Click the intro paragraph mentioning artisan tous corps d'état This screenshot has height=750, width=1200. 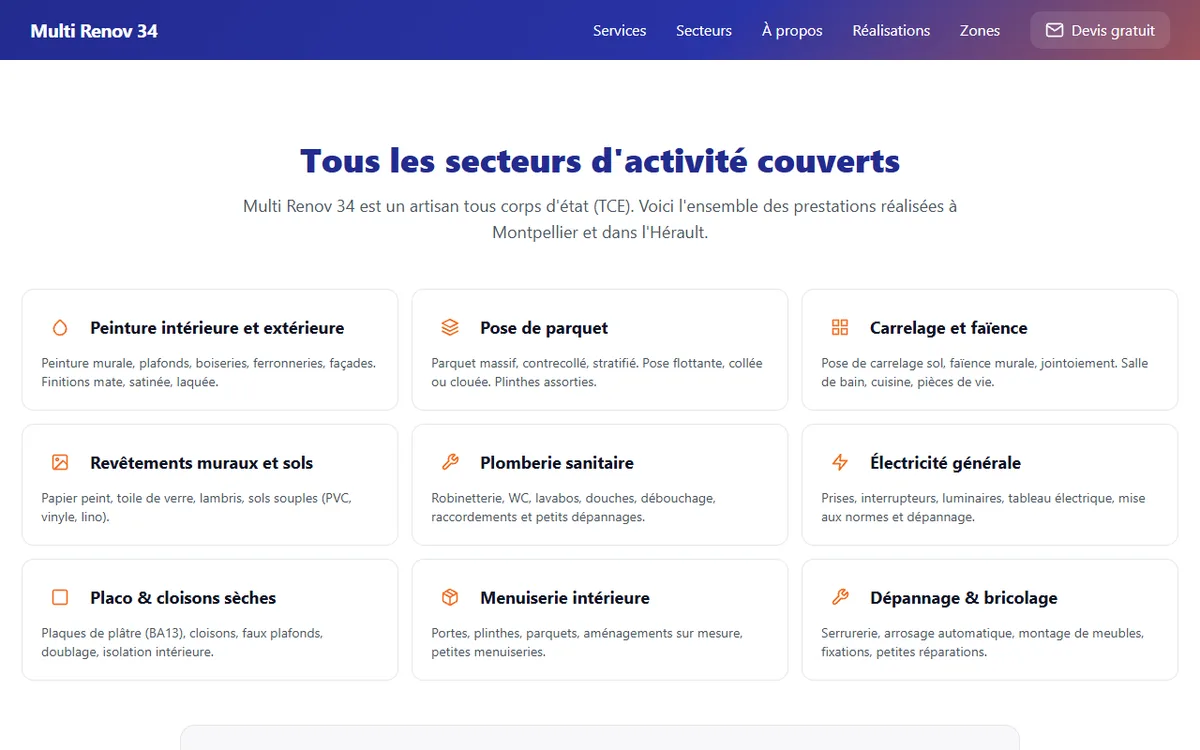[x=600, y=219]
